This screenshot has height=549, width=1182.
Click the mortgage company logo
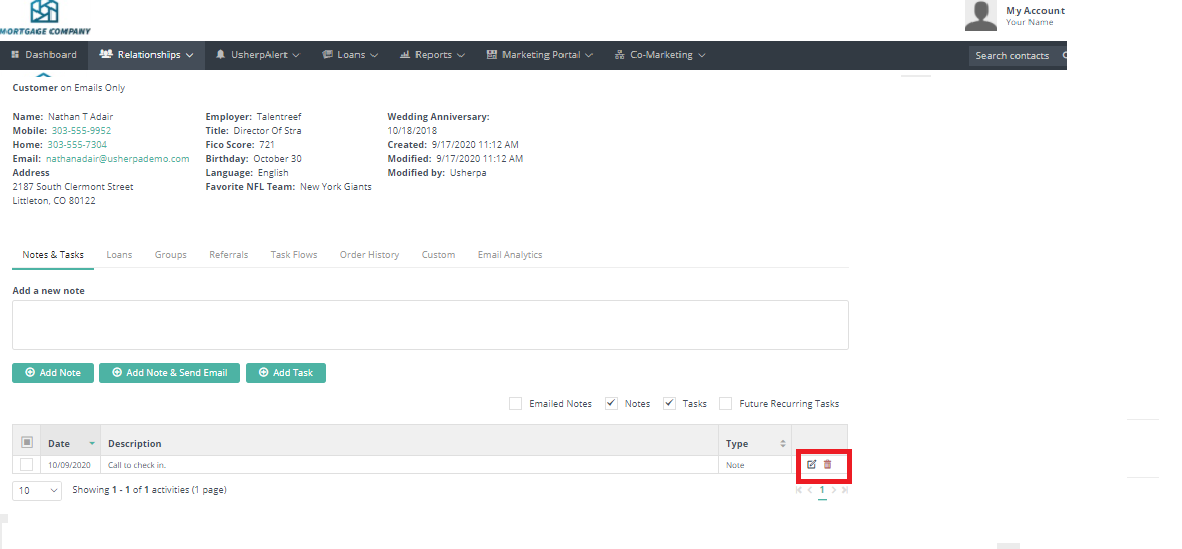coord(43,15)
